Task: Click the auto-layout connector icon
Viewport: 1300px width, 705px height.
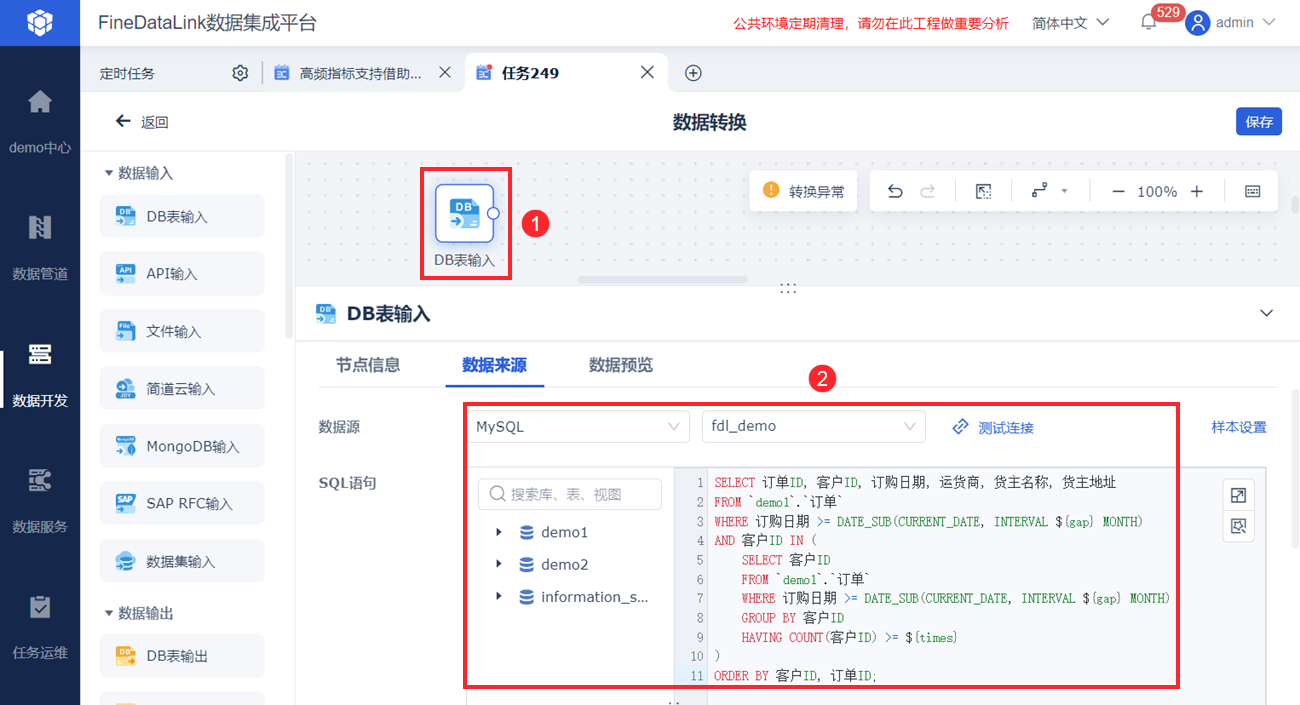Action: (1039, 191)
